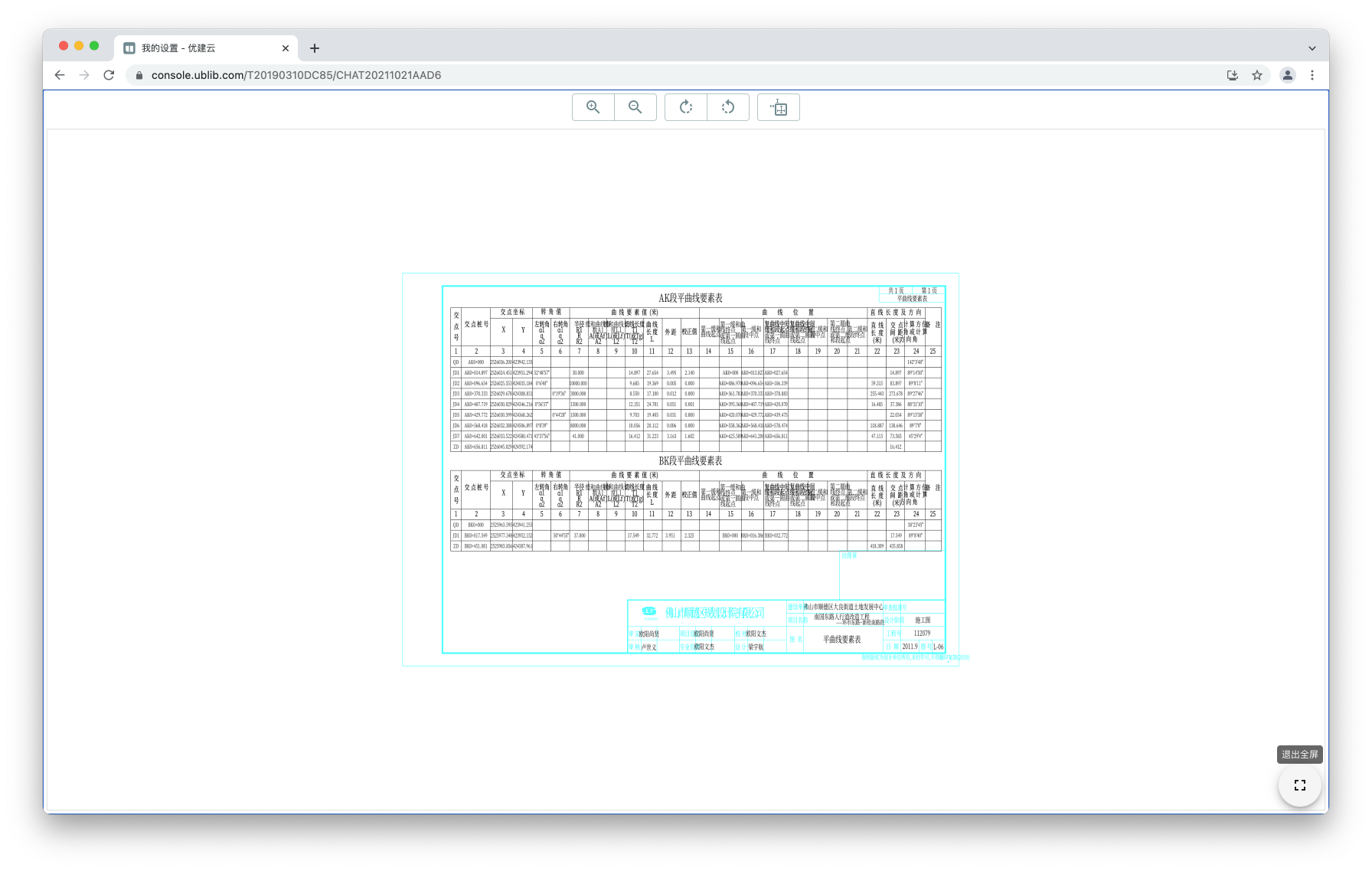Go back to previous page
Screen dimensions: 1372x871
[60, 75]
